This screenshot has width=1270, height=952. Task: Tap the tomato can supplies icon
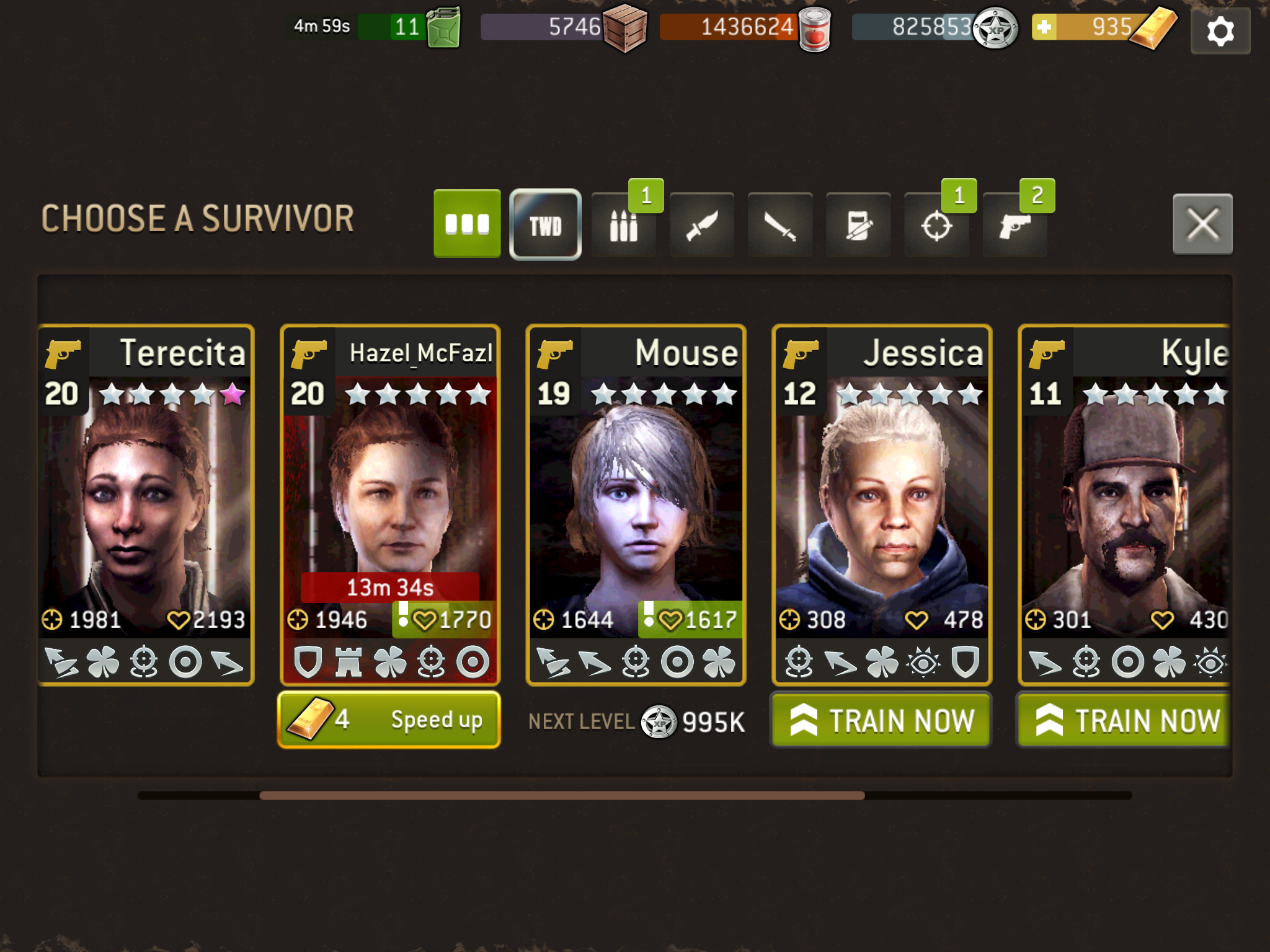point(815,30)
